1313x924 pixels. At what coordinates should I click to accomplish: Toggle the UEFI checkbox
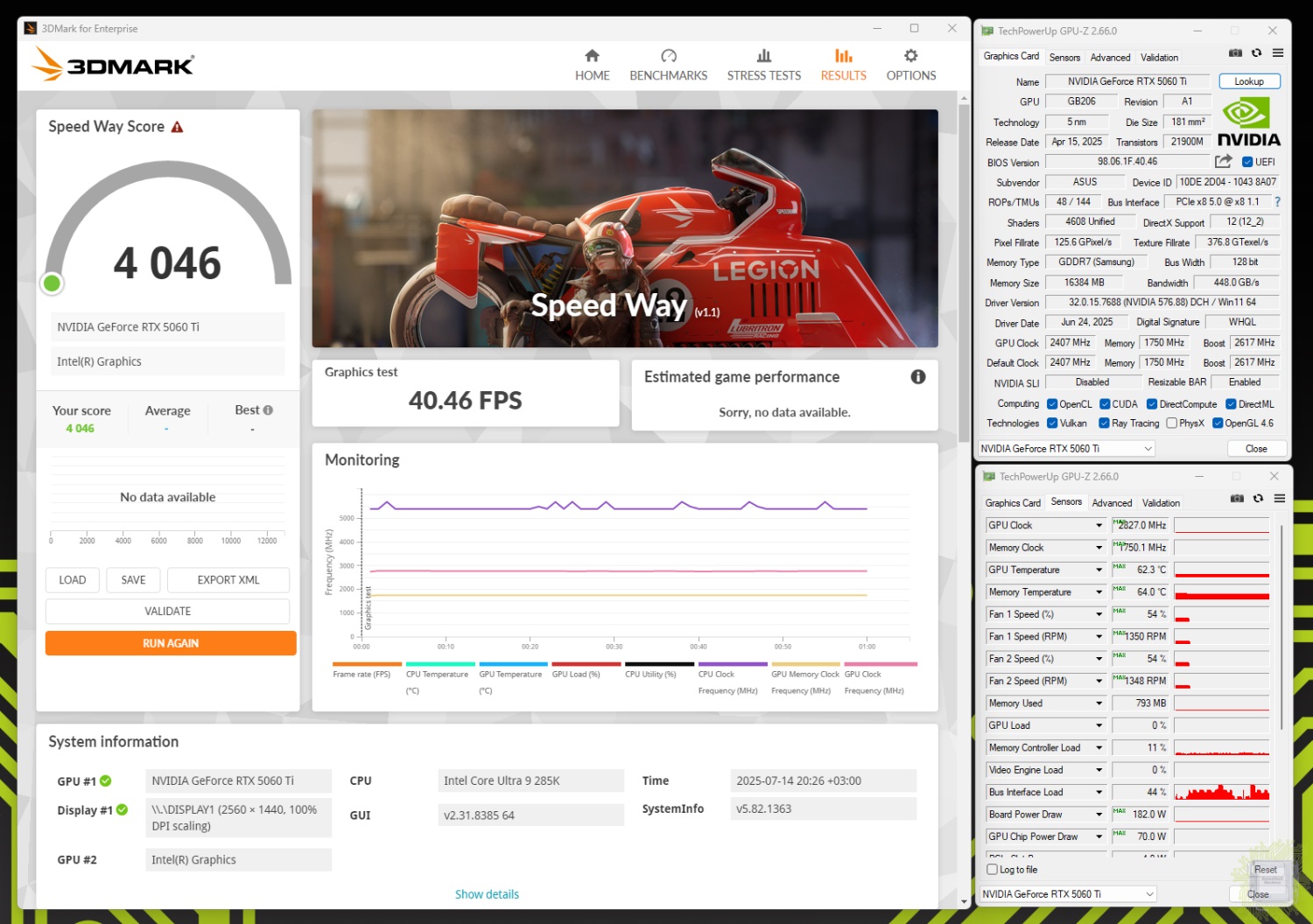1246,162
